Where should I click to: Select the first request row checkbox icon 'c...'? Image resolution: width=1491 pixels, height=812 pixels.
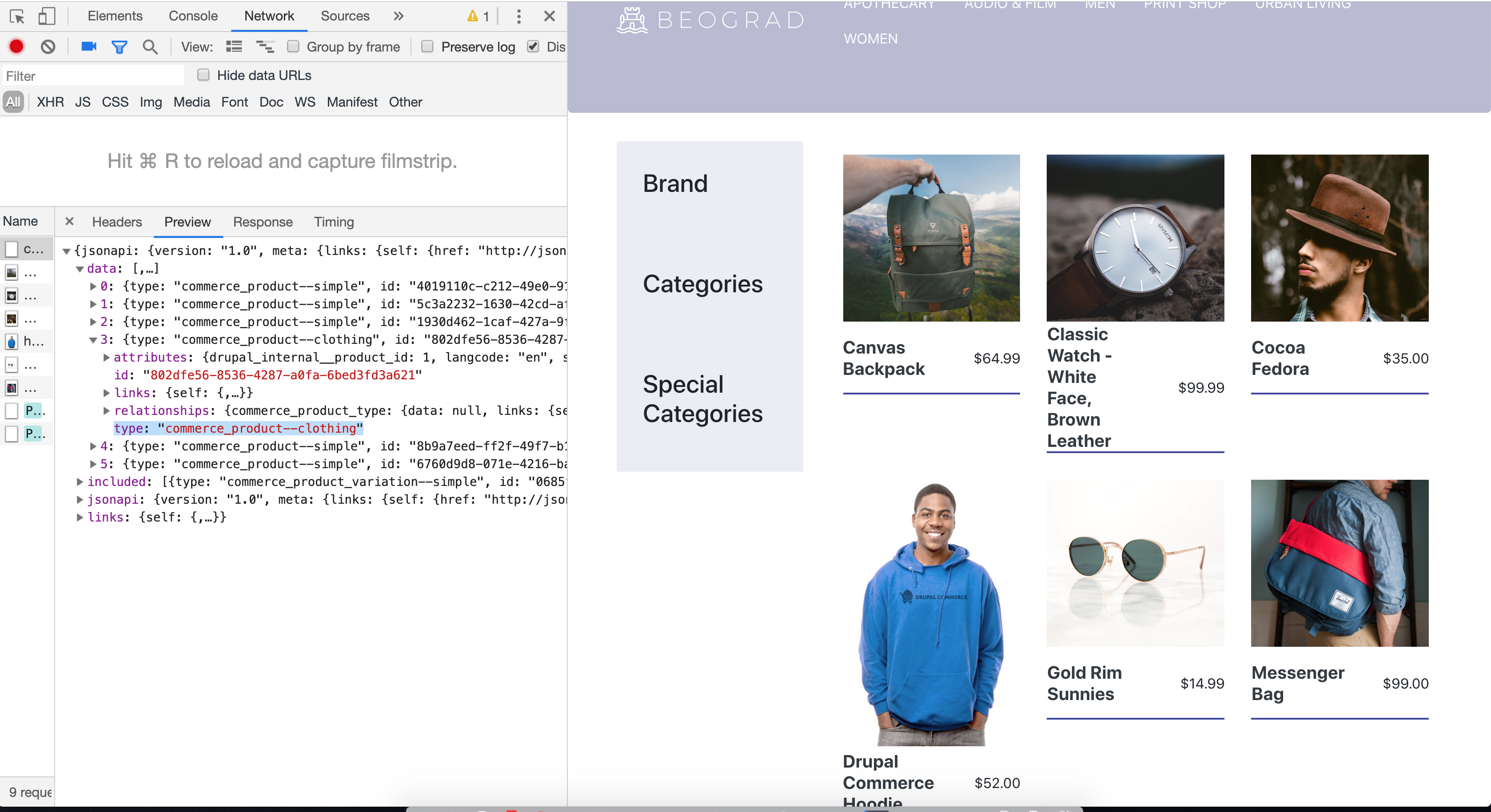[x=12, y=250]
